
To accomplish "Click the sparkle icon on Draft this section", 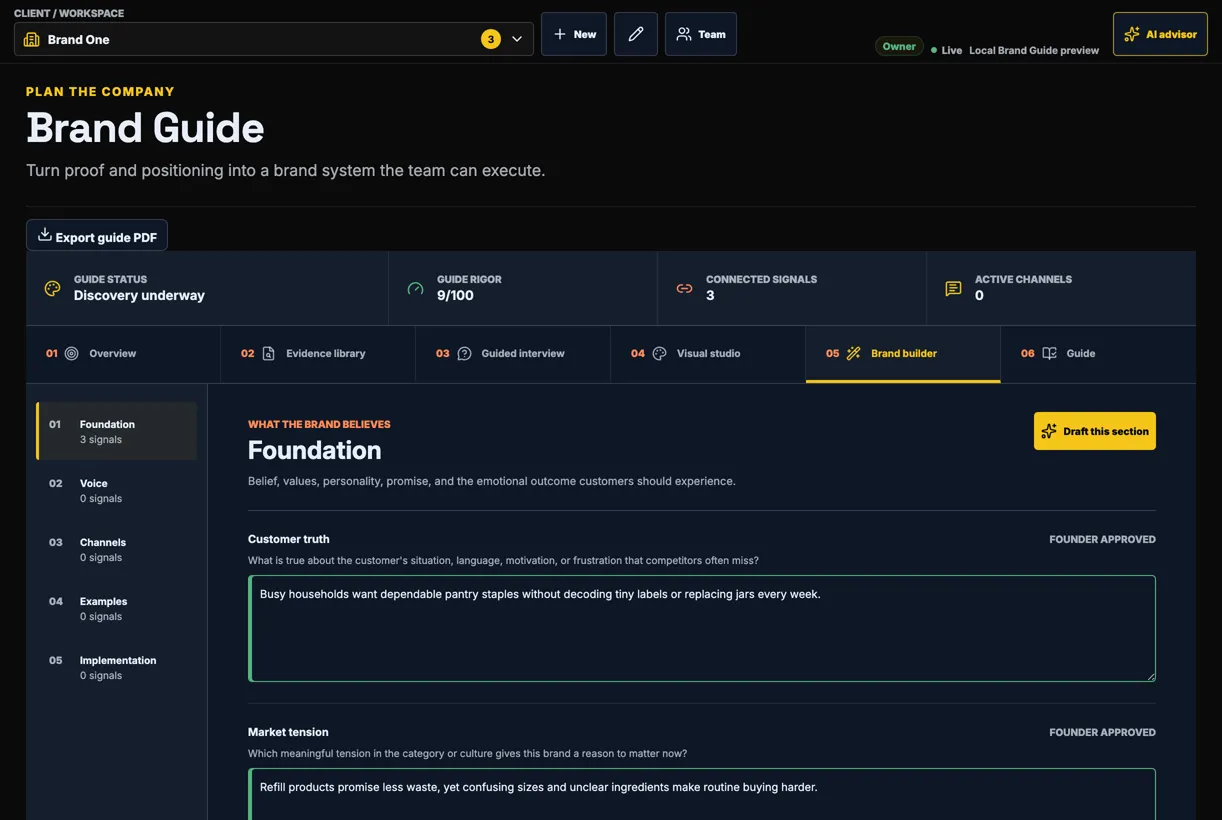I will [x=1049, y=431].
